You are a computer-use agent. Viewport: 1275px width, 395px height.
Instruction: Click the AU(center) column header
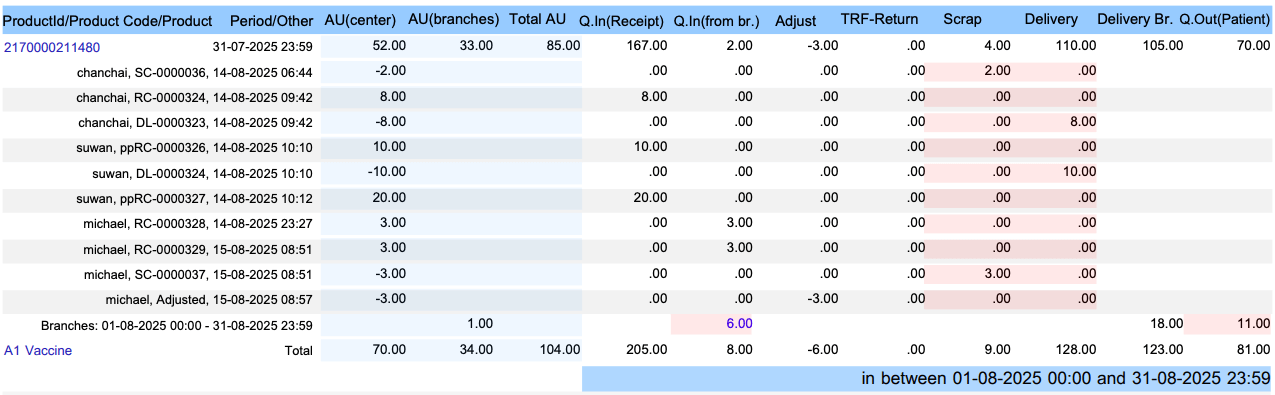click(361, 20)
